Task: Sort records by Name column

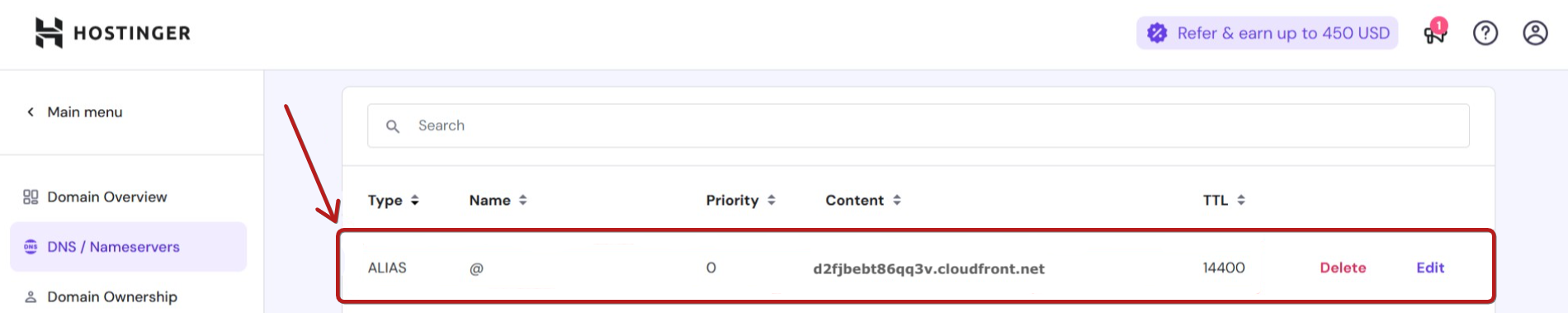Action: click(x=498, y=200)
